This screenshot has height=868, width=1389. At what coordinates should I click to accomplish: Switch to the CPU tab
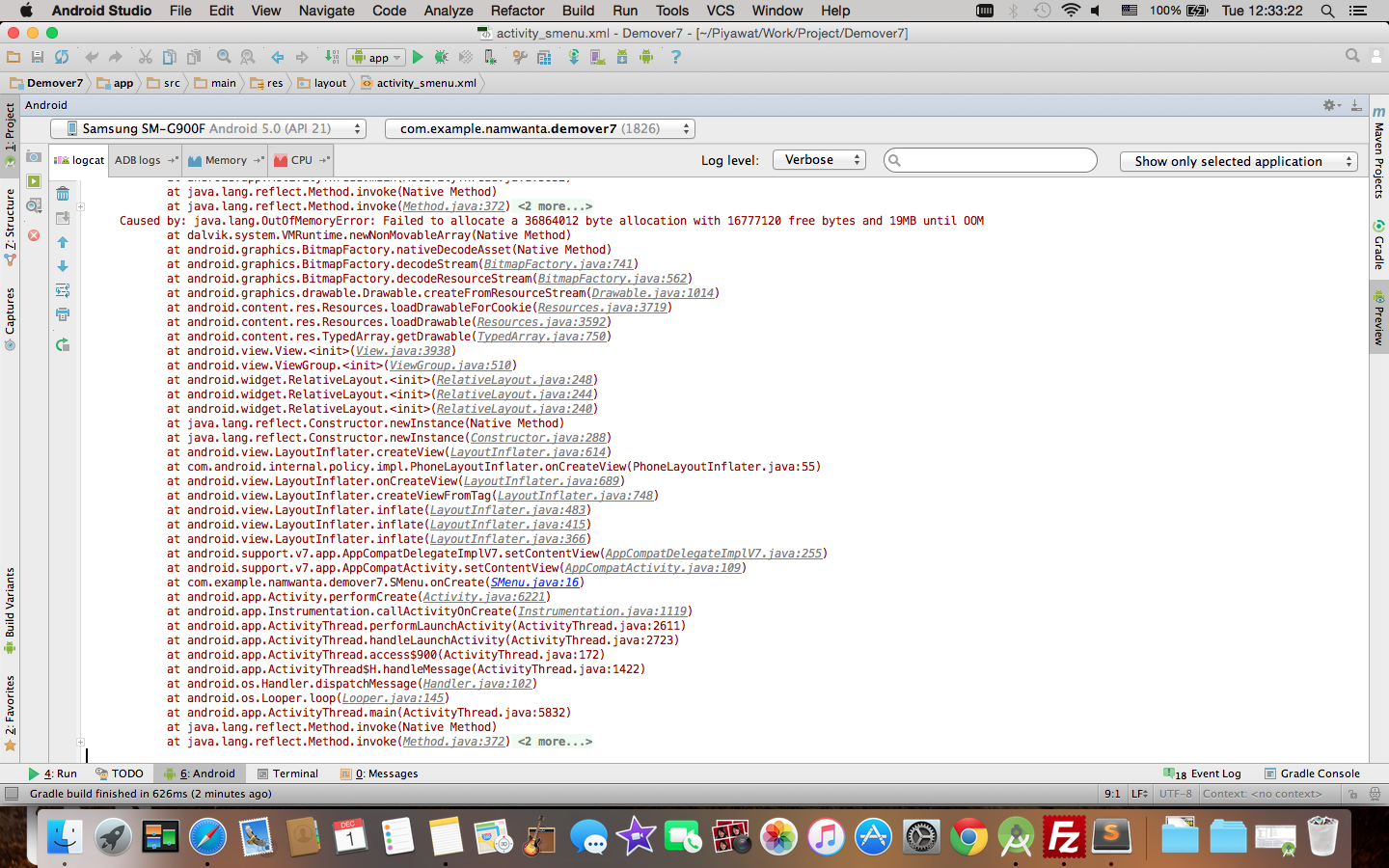301,160
